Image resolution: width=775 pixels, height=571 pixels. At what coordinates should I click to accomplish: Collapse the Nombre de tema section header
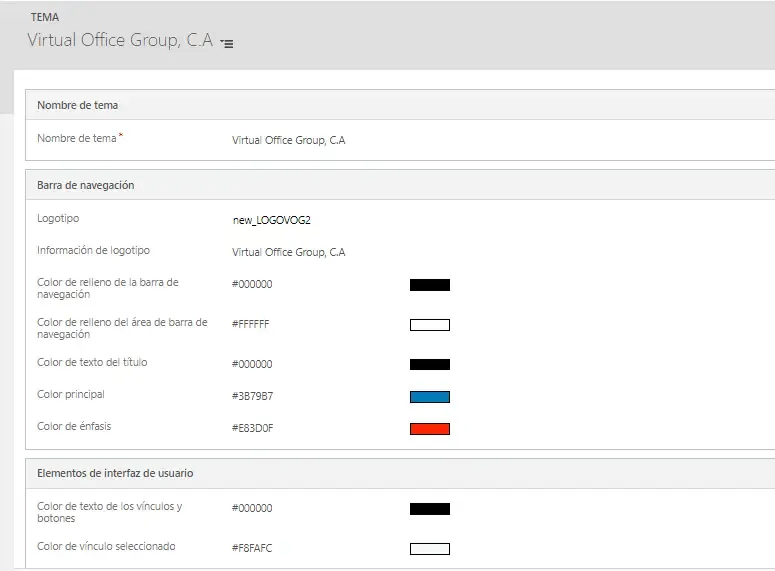pos(78,105)
